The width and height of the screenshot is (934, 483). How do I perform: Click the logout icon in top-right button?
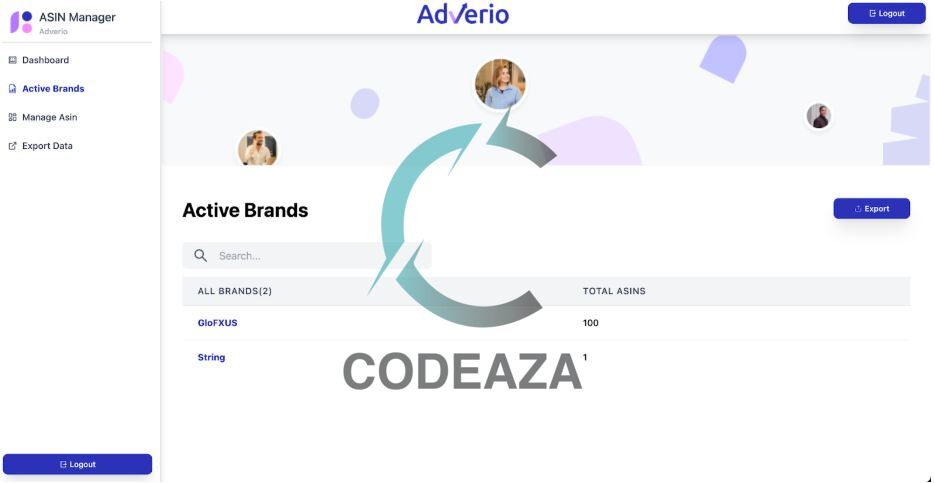[873, 14]
